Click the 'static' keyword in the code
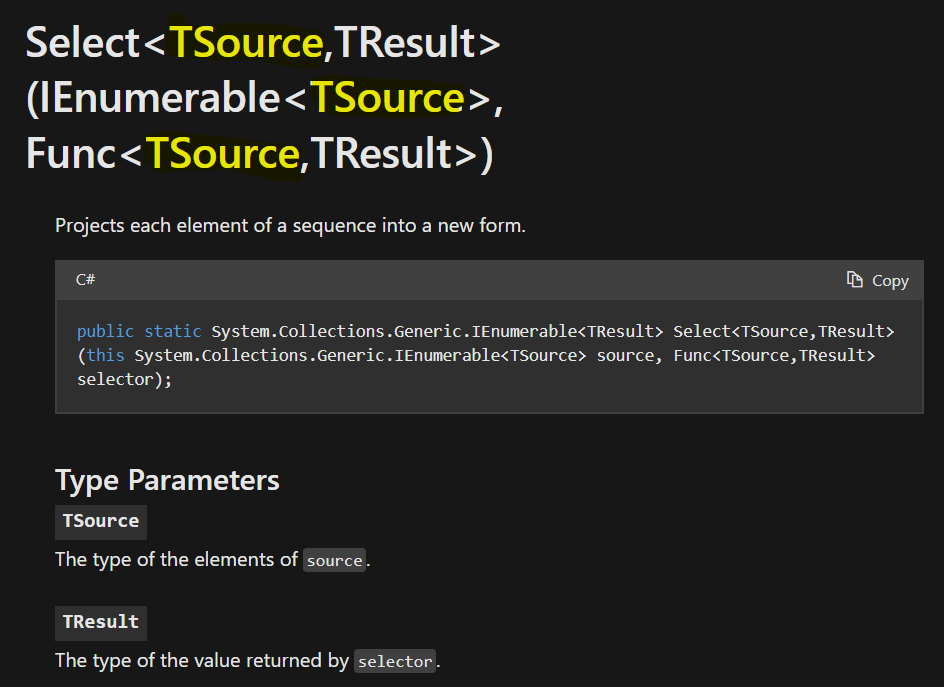The width and height of the screenshot is (944, 687). click(x=173, y=331)
